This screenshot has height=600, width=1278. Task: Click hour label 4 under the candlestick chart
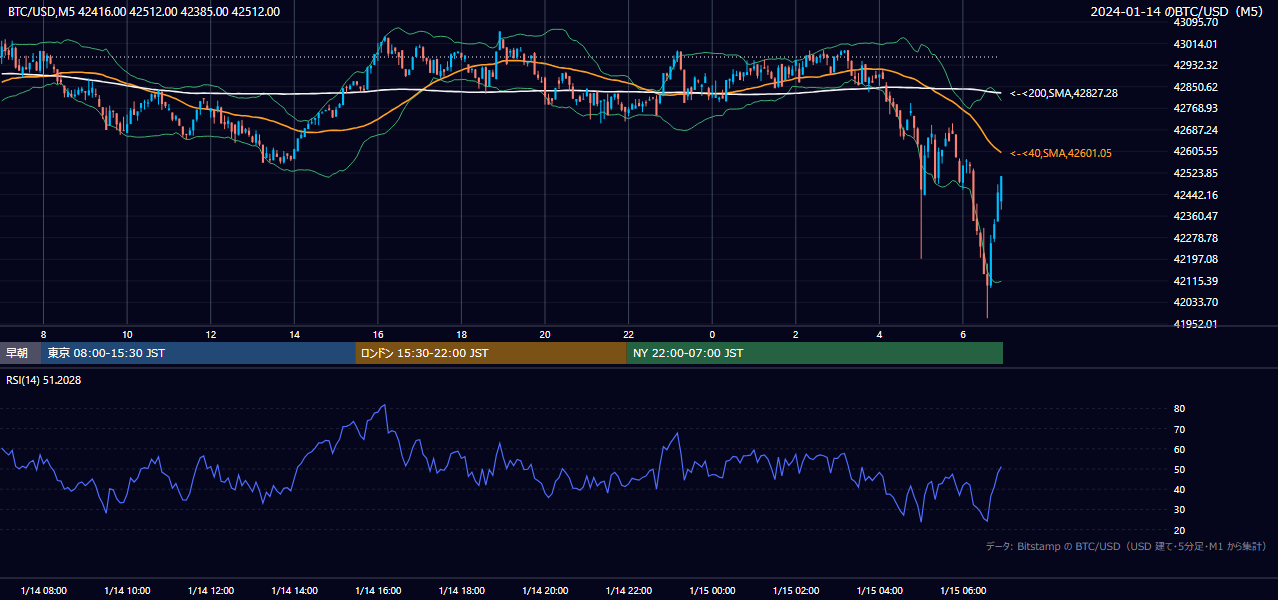tap(879, 334)
